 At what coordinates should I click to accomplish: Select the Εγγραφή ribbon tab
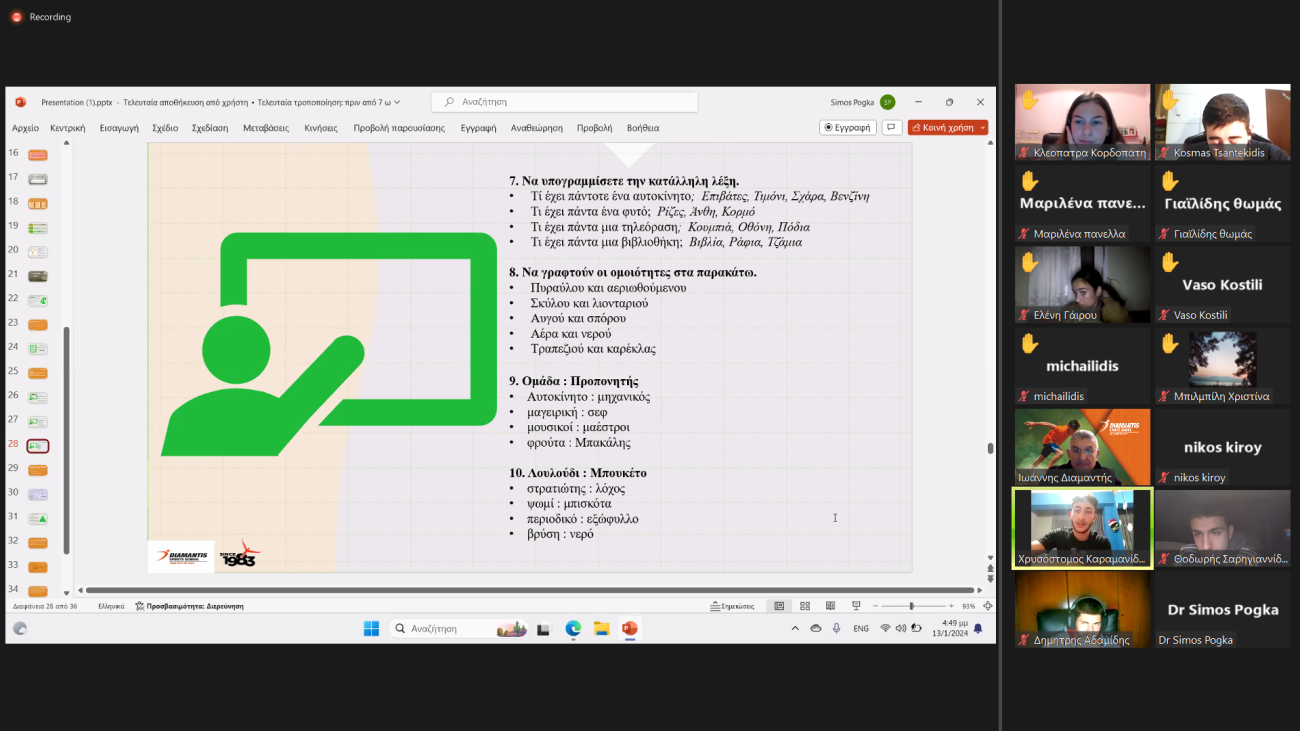[478, 128]
